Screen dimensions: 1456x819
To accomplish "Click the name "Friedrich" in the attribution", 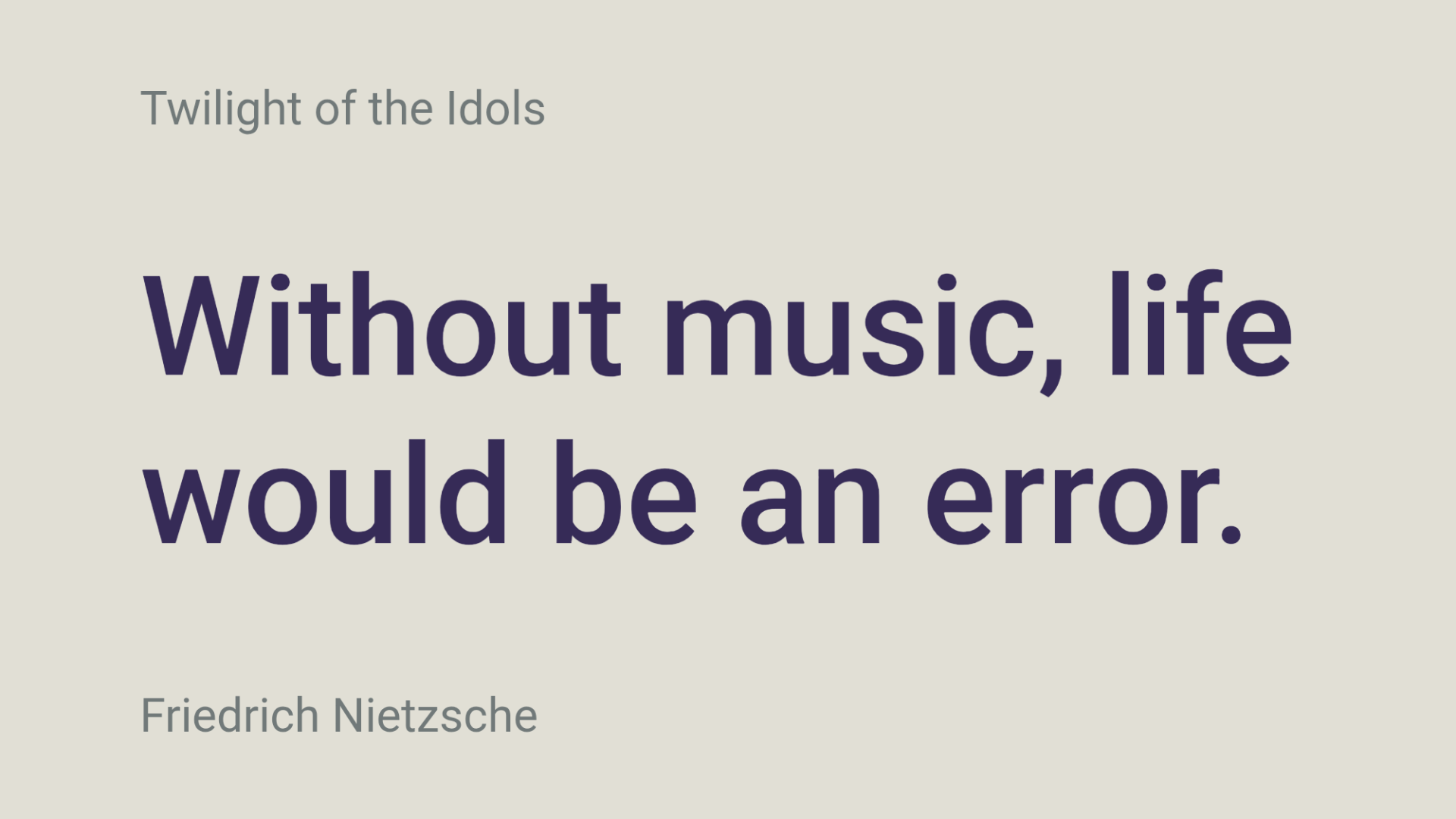I will click(230, 716).
